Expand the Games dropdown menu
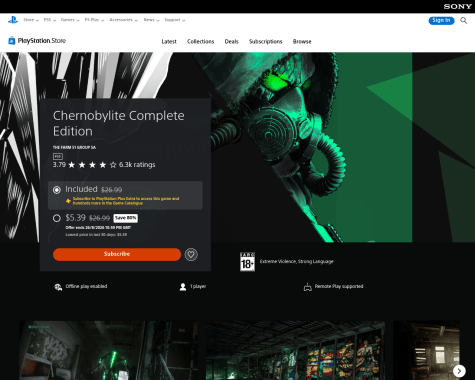The image size is (475, 380). tap(70, 20)
